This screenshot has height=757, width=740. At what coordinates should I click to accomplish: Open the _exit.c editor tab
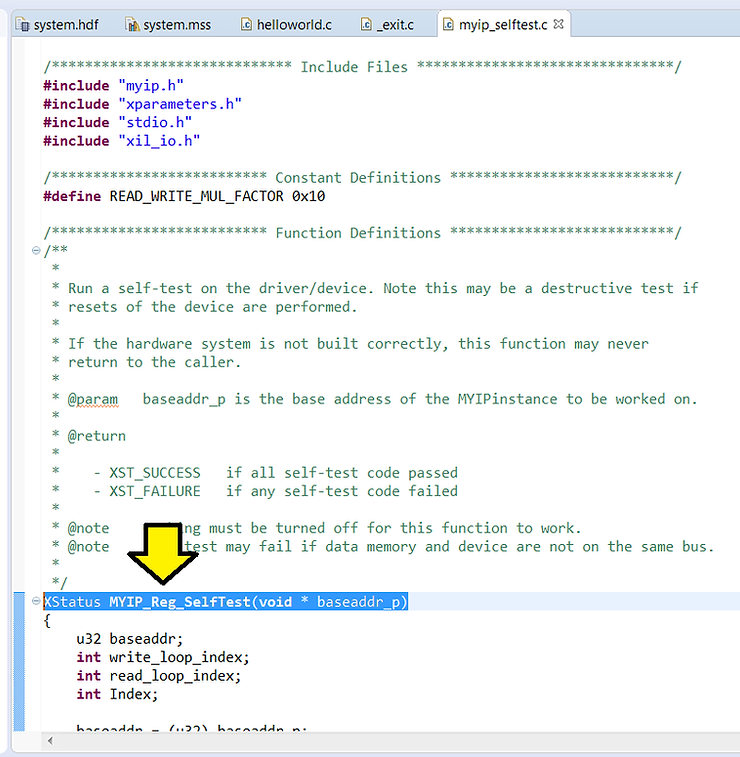(387, 25)
